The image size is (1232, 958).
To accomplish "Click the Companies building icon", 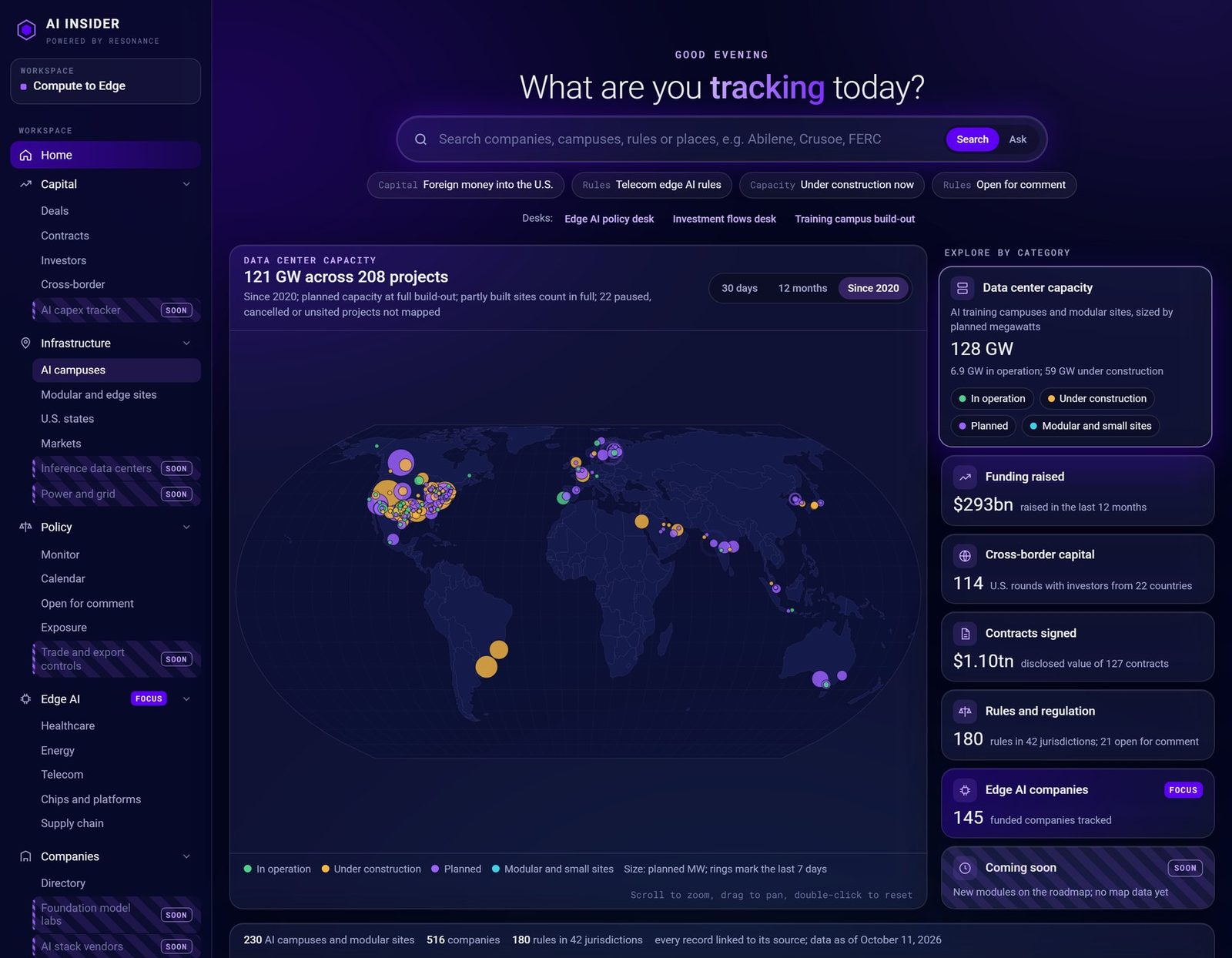I will pos(25,856).
